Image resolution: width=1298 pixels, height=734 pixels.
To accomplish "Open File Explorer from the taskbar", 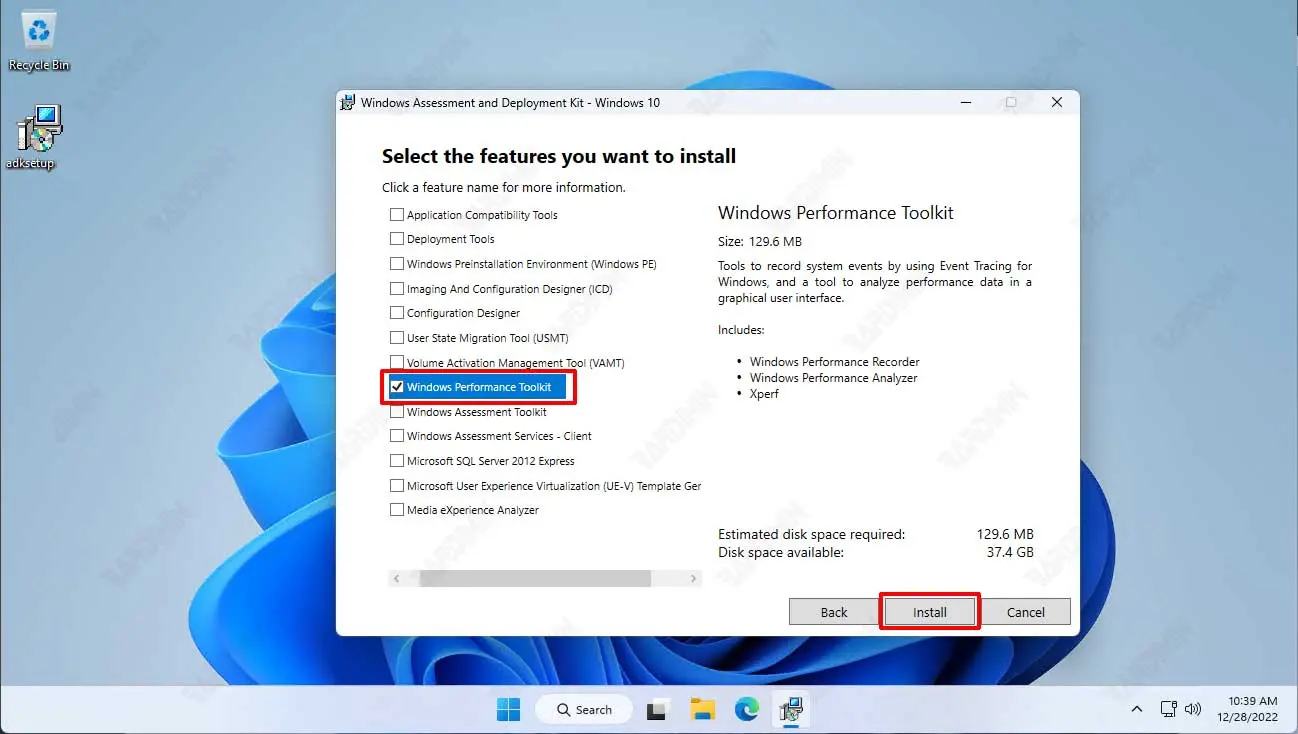I will pos(703,710).
